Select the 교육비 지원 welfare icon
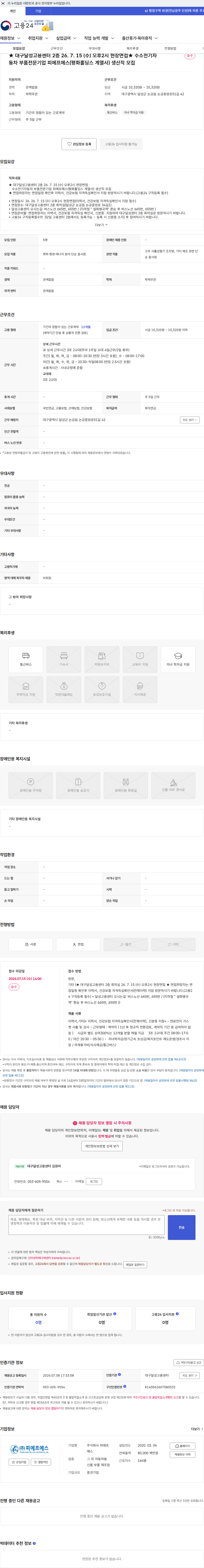The width and height of the screenshot is (204, 1568). 140,659
